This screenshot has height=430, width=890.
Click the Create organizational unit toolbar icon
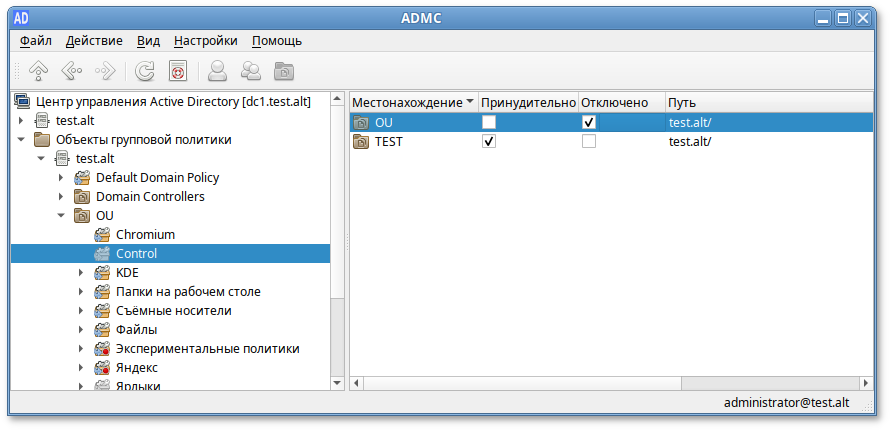tap(284, 71)
